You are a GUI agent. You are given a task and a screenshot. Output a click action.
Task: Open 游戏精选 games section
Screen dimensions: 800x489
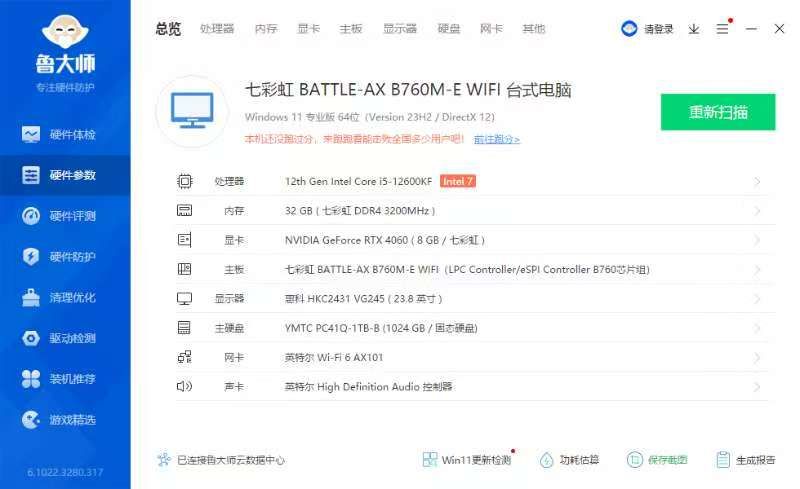click(x=64, y=420)
